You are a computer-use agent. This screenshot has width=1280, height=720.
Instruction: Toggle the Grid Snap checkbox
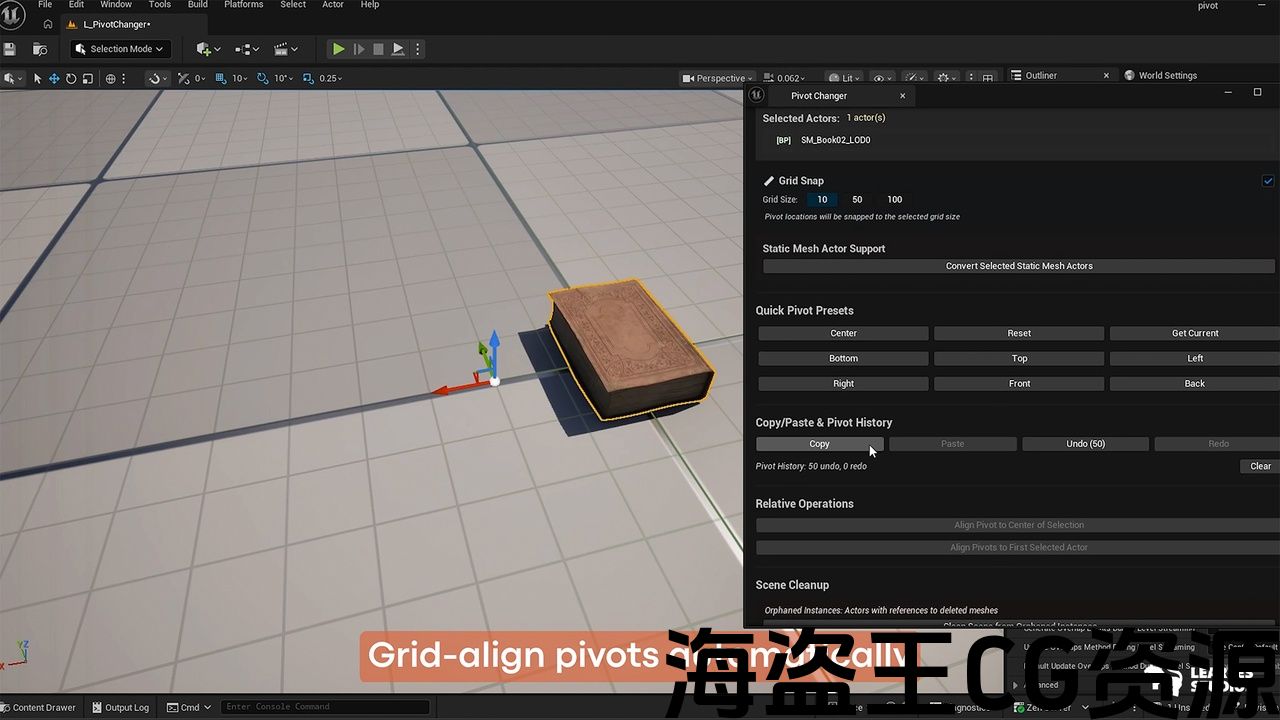tap(1268, 181)
